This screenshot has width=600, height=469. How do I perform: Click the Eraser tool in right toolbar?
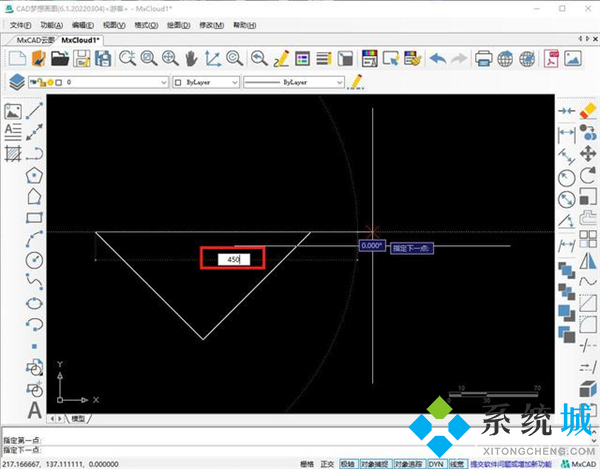point(587,109)
